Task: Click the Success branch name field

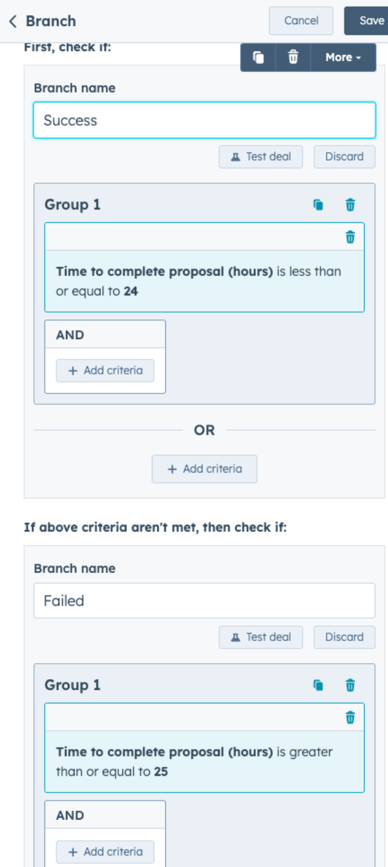Action: pos(205,120)
